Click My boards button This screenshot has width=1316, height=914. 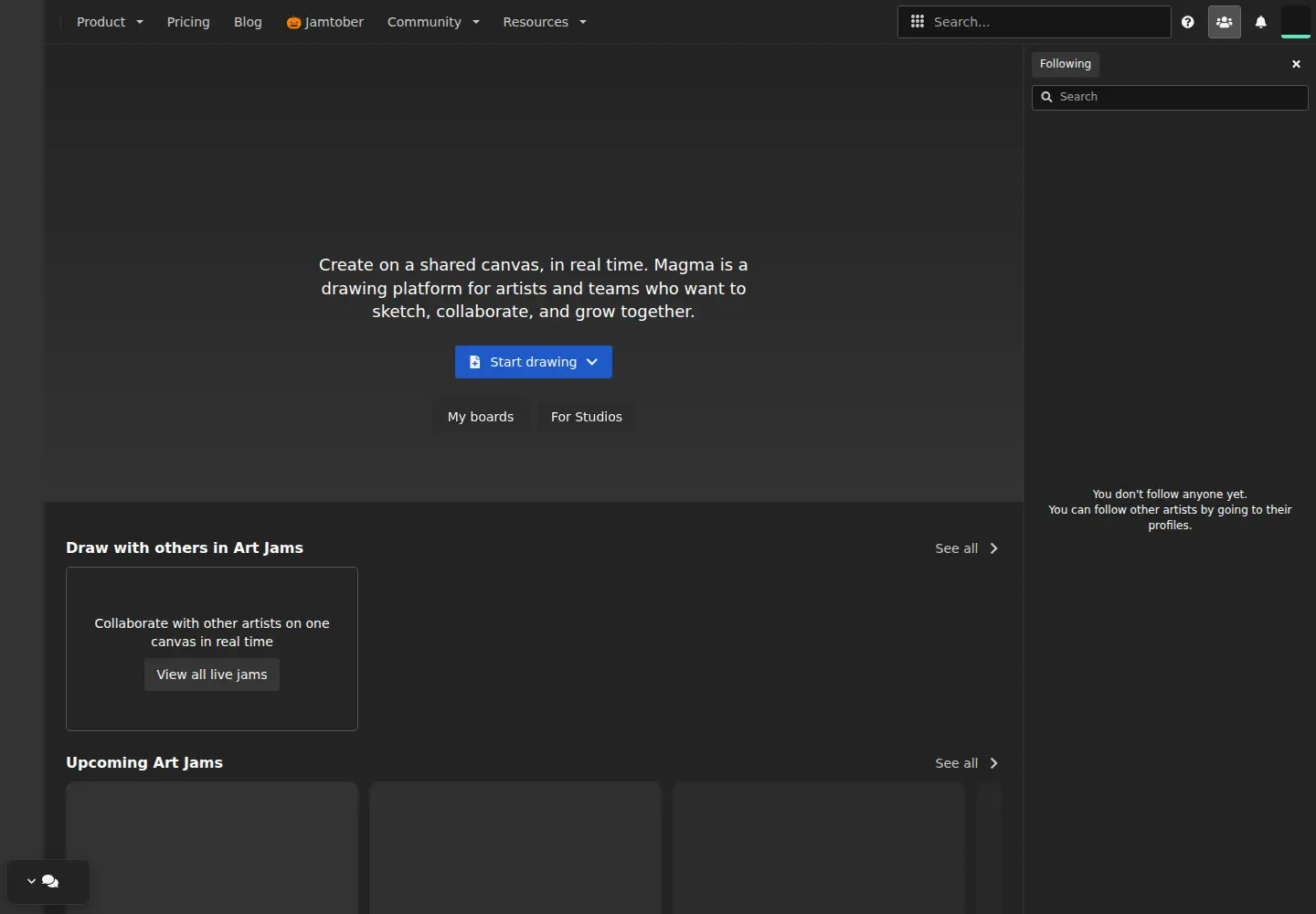(x=481, y=417)
